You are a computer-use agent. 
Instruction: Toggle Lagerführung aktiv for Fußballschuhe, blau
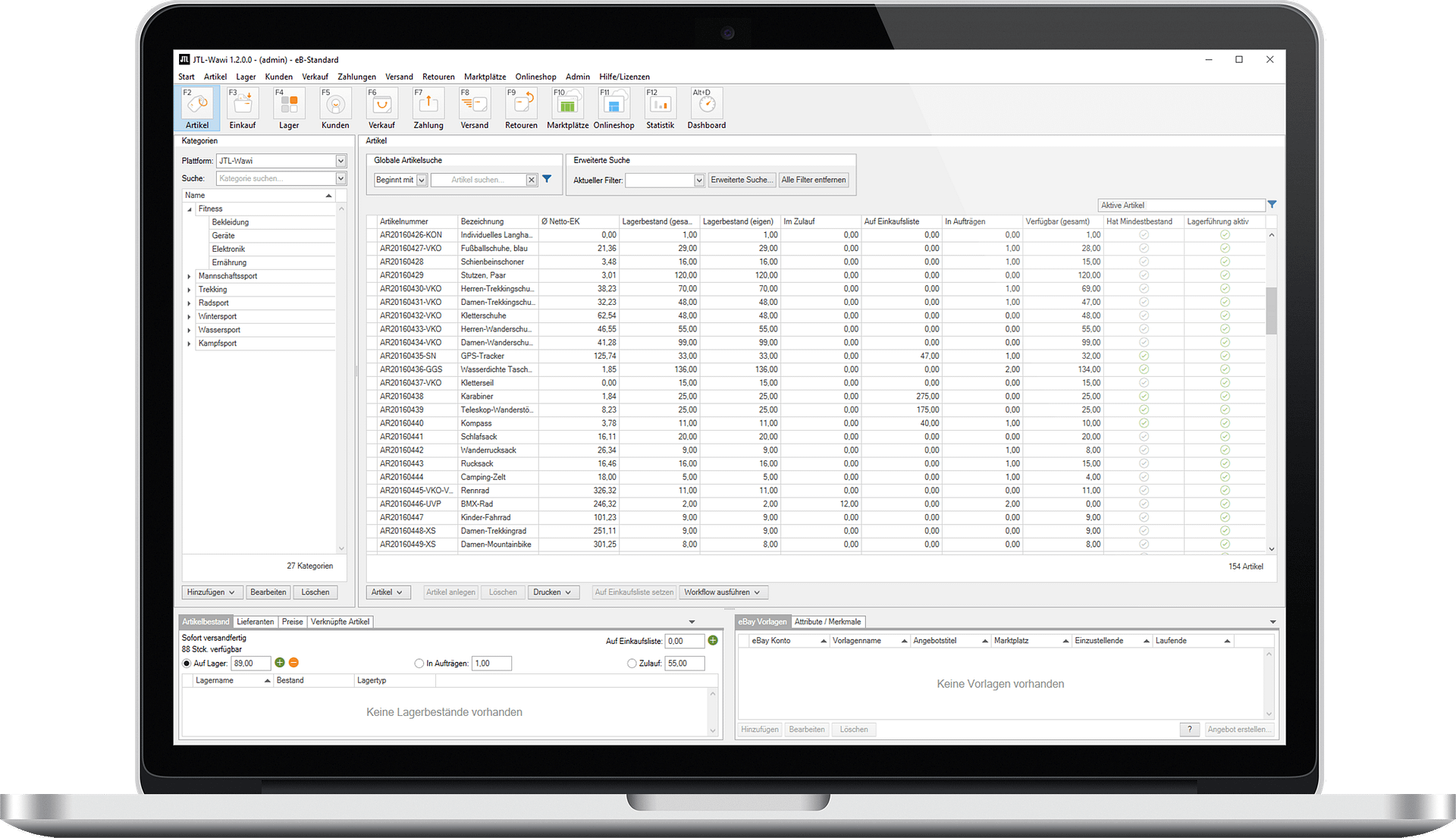(x=1225, y=248)
